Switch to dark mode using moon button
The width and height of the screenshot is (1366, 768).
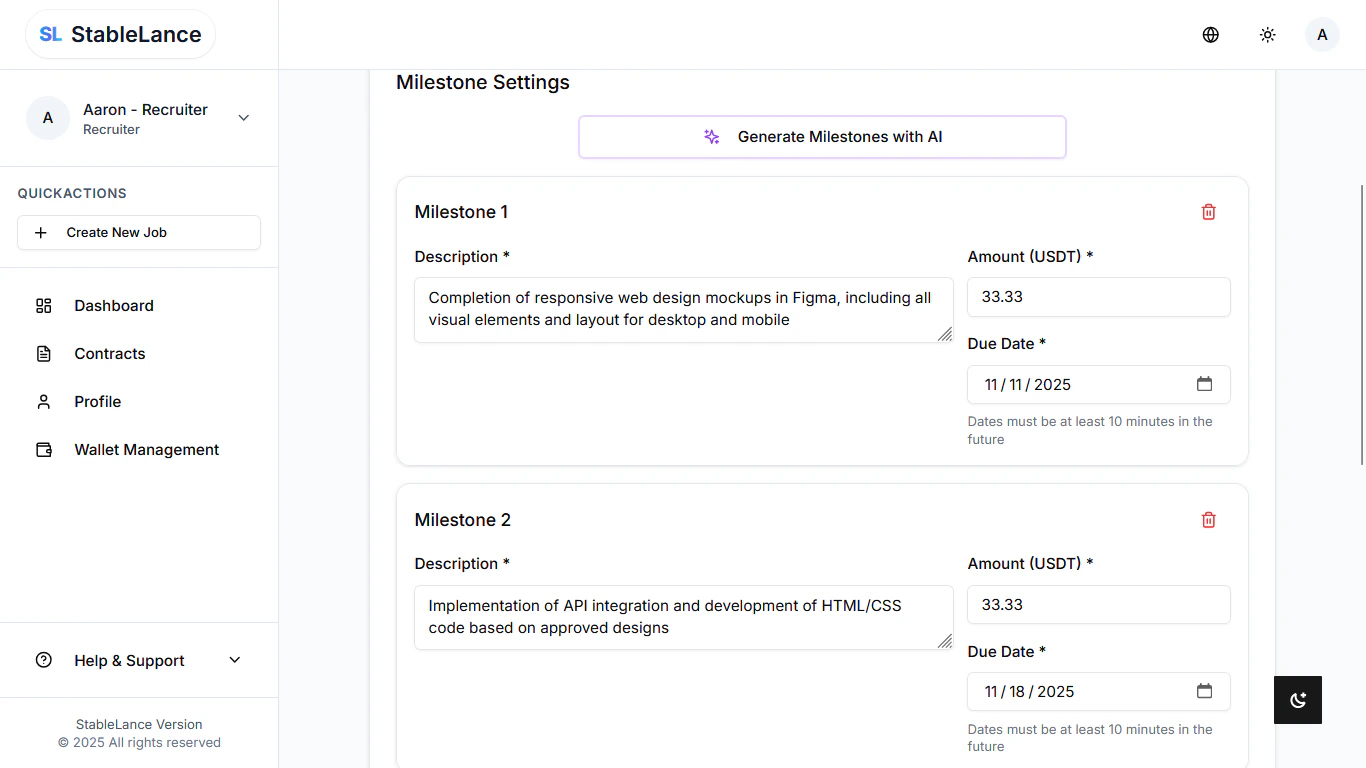click(x=1297, y=700)
